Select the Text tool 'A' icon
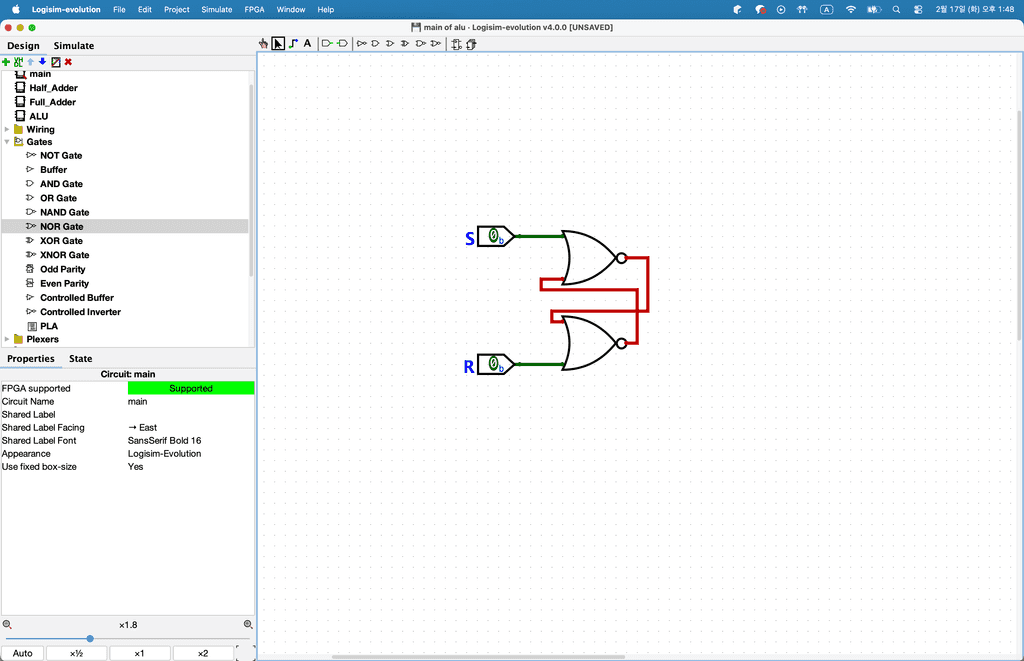This screenshot has height=661, width=1024. tap(307, 44)
